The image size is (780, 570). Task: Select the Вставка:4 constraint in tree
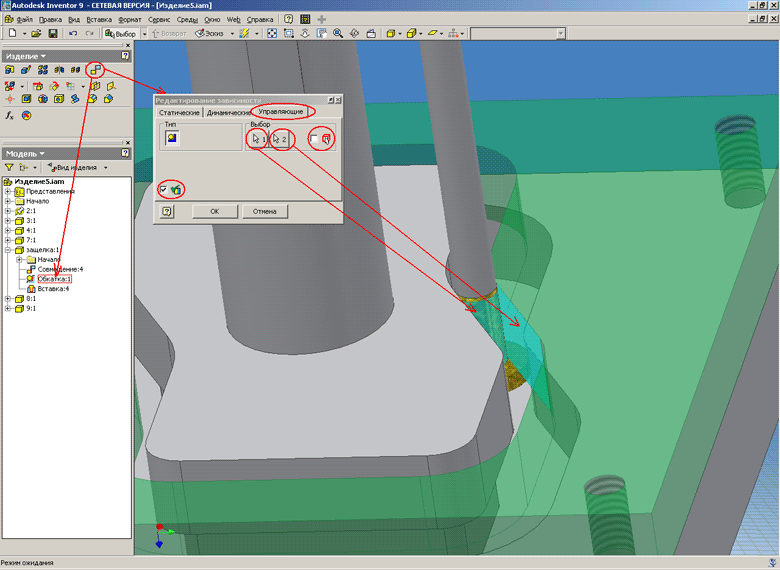click(53, 288)
